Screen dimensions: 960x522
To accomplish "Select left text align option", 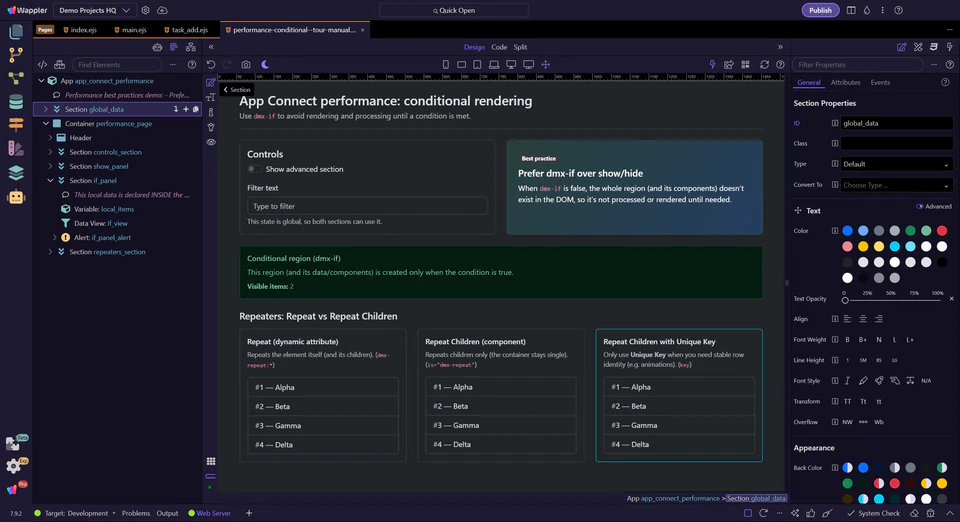I will coord(847,319).
